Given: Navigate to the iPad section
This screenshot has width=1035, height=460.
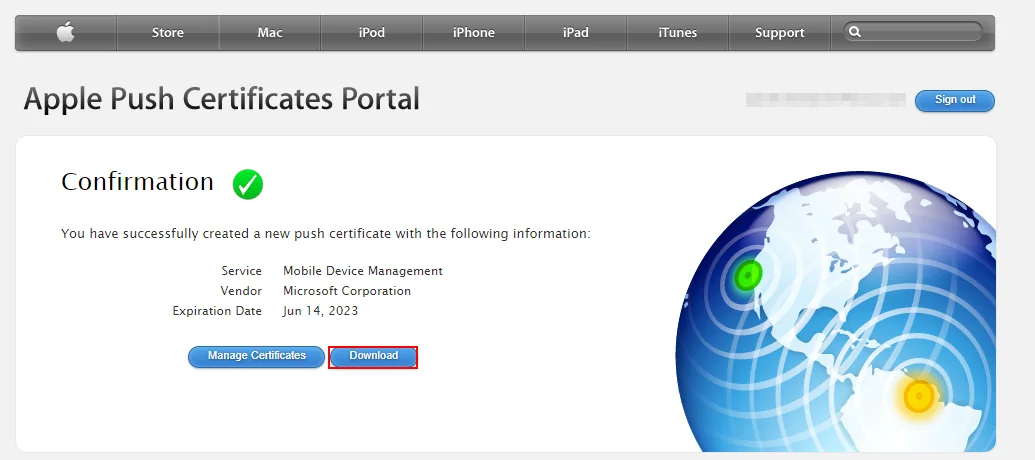Looking at the screenshot, I should click(x=576, y=32).
